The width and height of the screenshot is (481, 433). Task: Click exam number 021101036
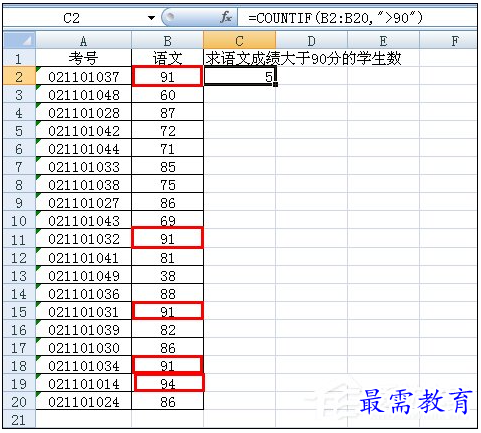[x=83, y=294]
